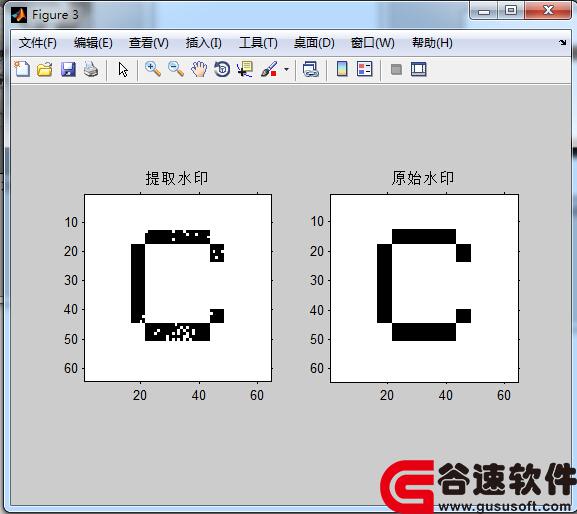Screen dimensions: 577x514
Task: Click the Link Plot toolbar icon
Action: (311, 69)
